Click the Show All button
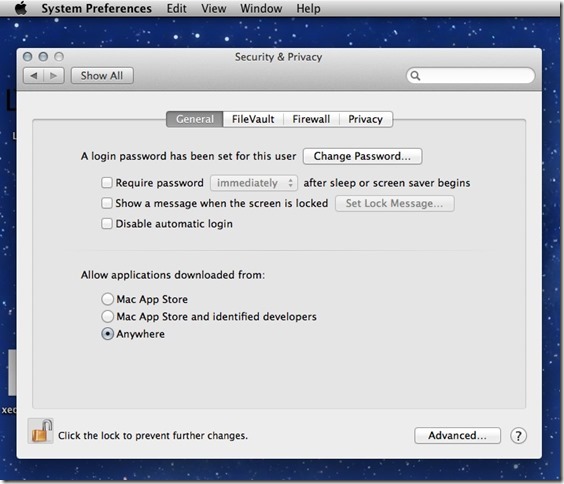This screenshot has width=564, height=484. [102, 76]
